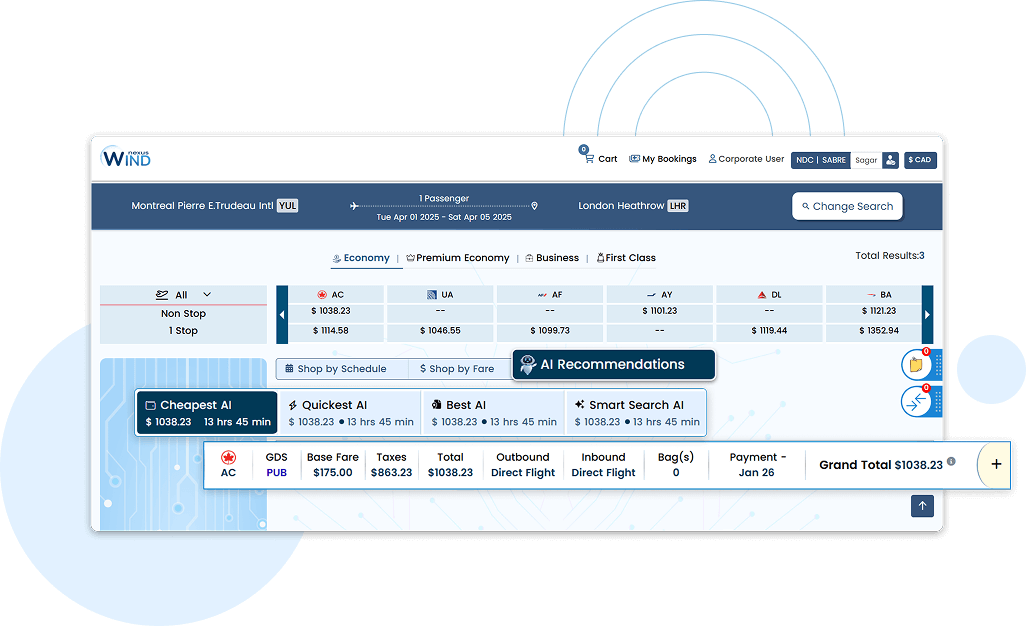Open the compare arrows icon on right edge
1026x626 pixels.
[x=916, y=402]
